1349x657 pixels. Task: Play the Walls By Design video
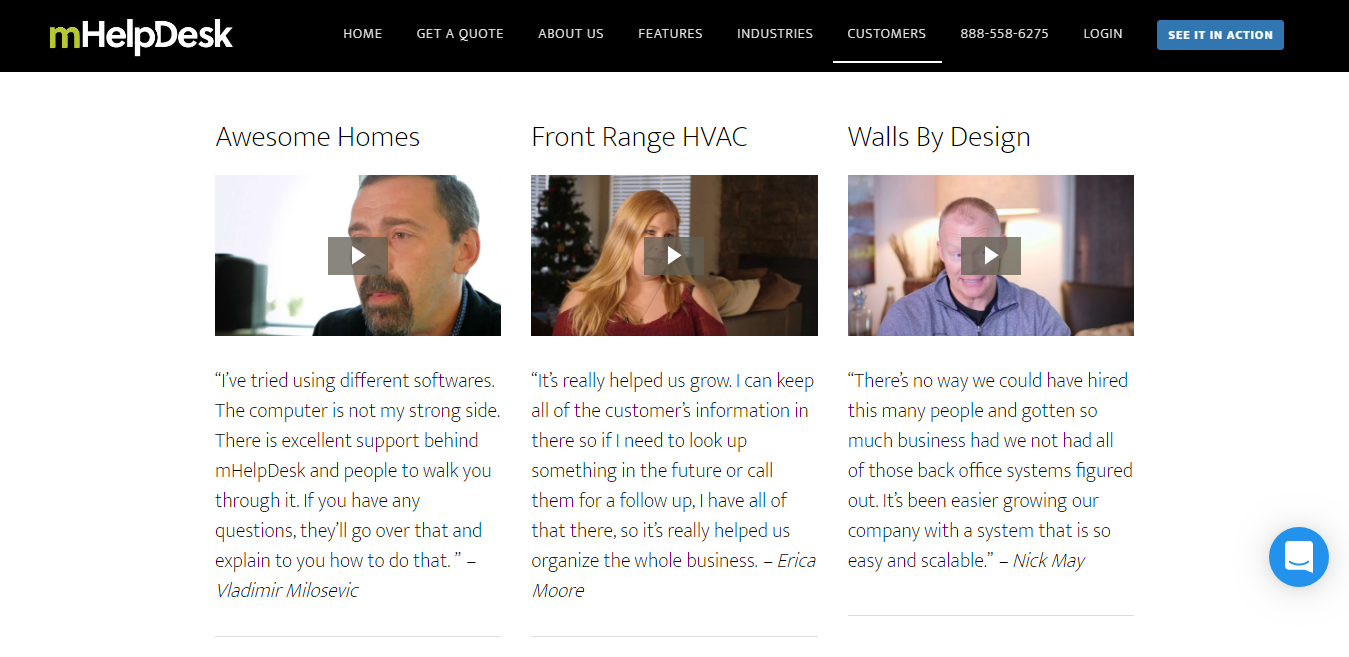[x=990, y=256]
